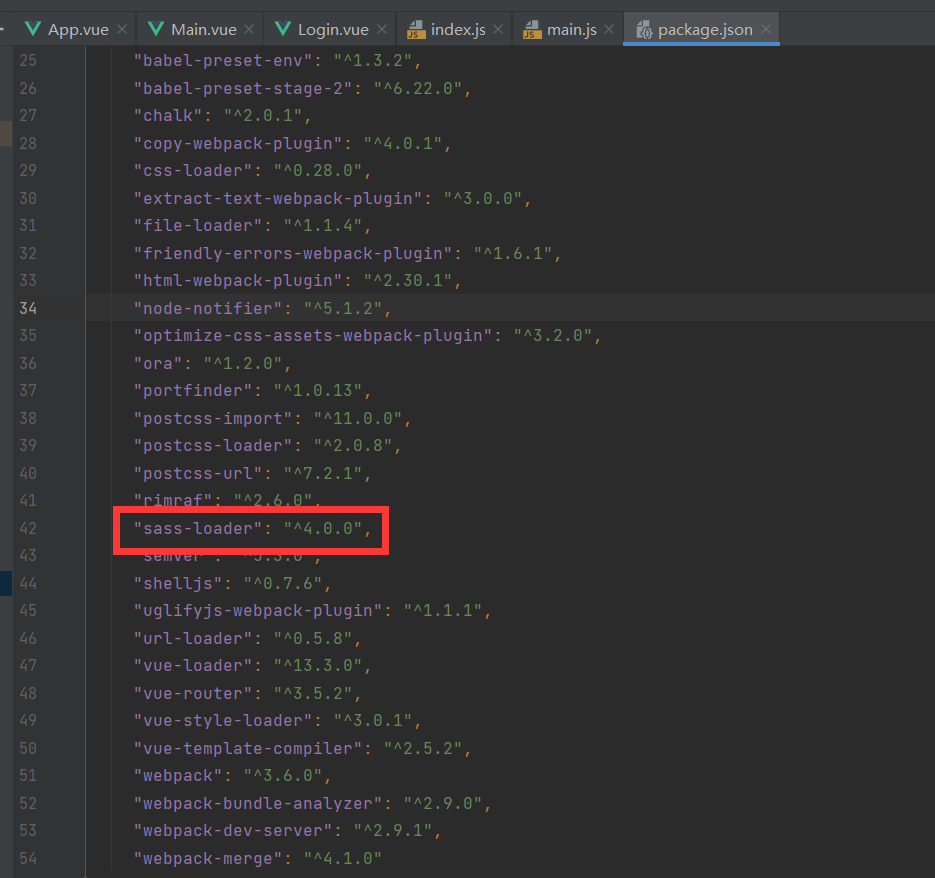Screen dimensions: 935x878
Task: Click the "css-loader" key
Action: click(x=193, y=171)
